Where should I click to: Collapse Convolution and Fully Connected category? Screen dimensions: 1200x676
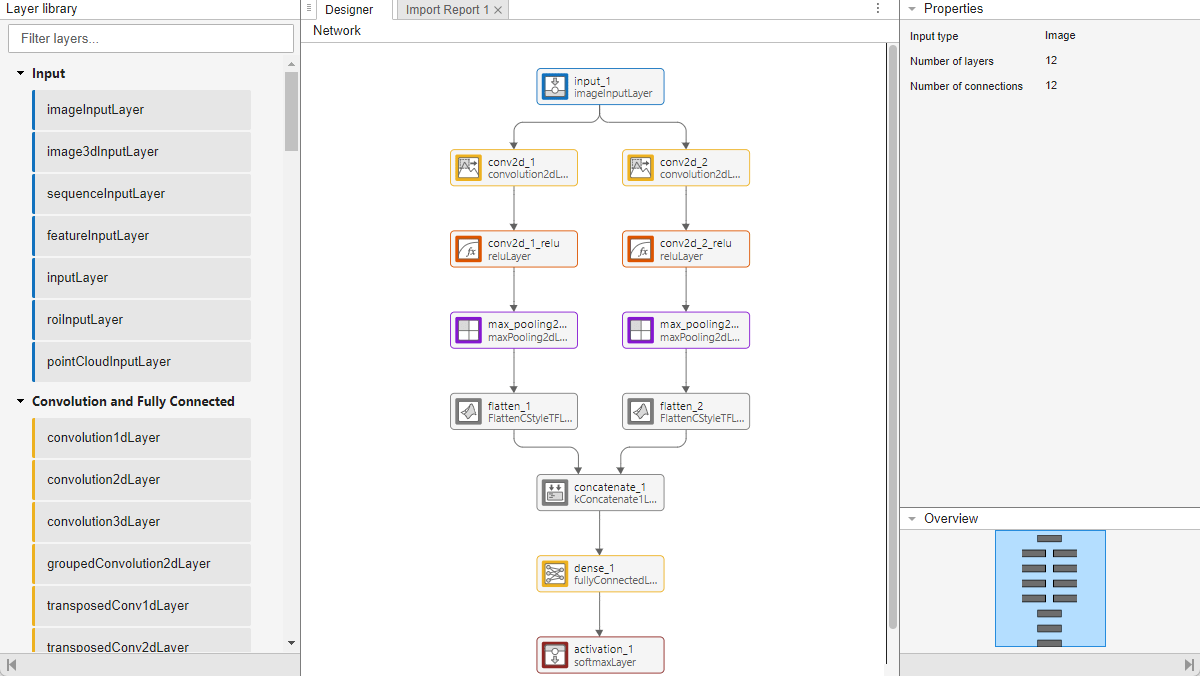pos(20,402)
